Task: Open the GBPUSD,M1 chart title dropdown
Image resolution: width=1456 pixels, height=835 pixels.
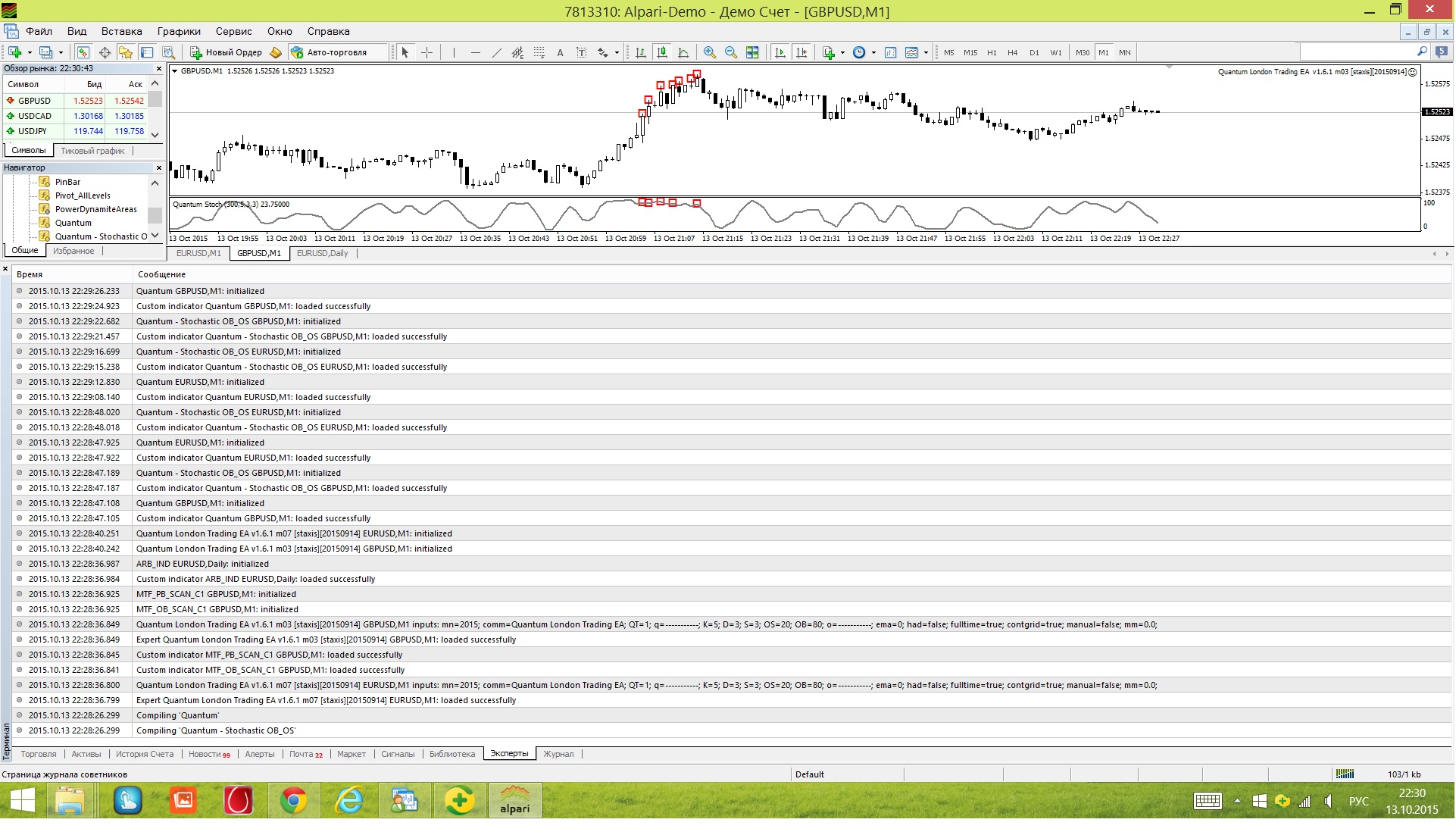Action: coord(175,70)
